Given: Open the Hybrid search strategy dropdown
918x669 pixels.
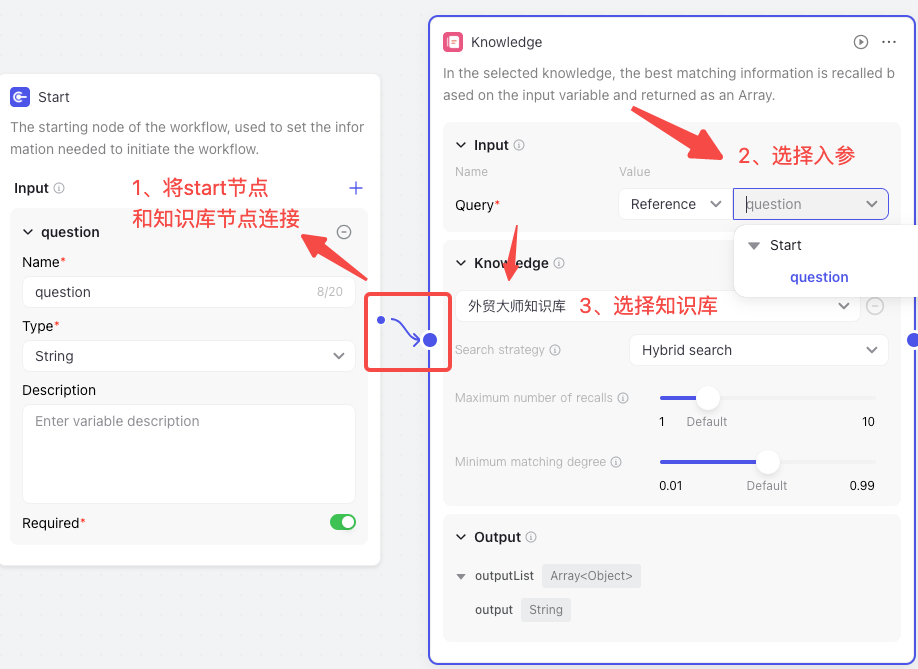Looking at the screenshot, I should 759,350.
